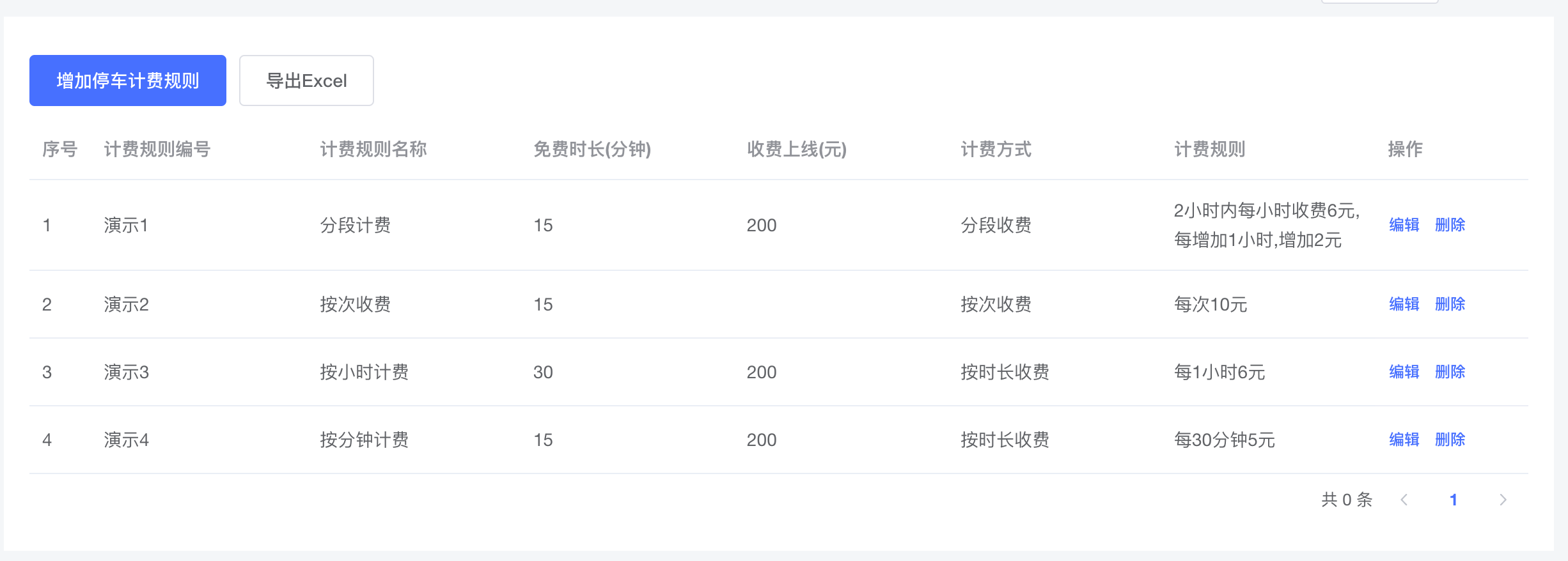This screenshot has width=1568, height=561.
Task: Delete the 演示3 rule
Action: click(1449, 372)
